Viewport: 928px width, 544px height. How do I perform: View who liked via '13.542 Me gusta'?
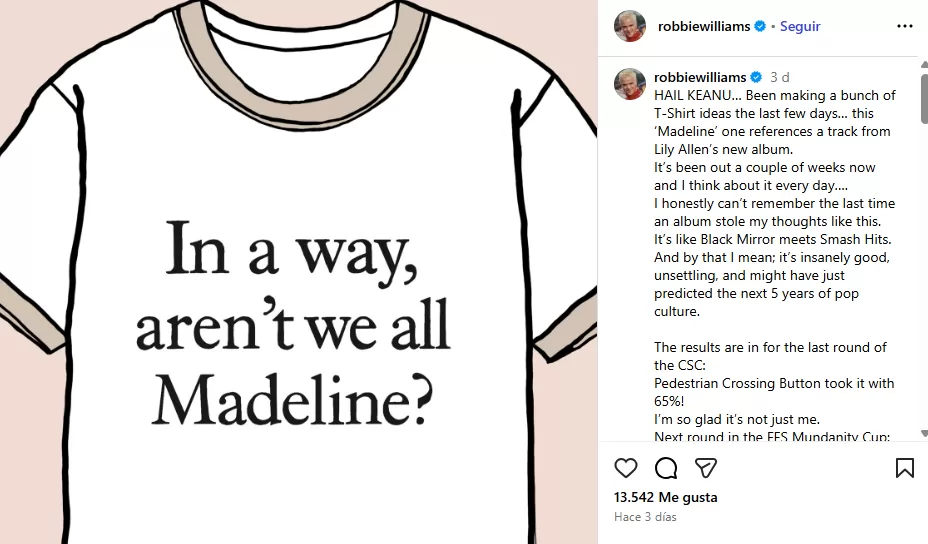(665, 497)
